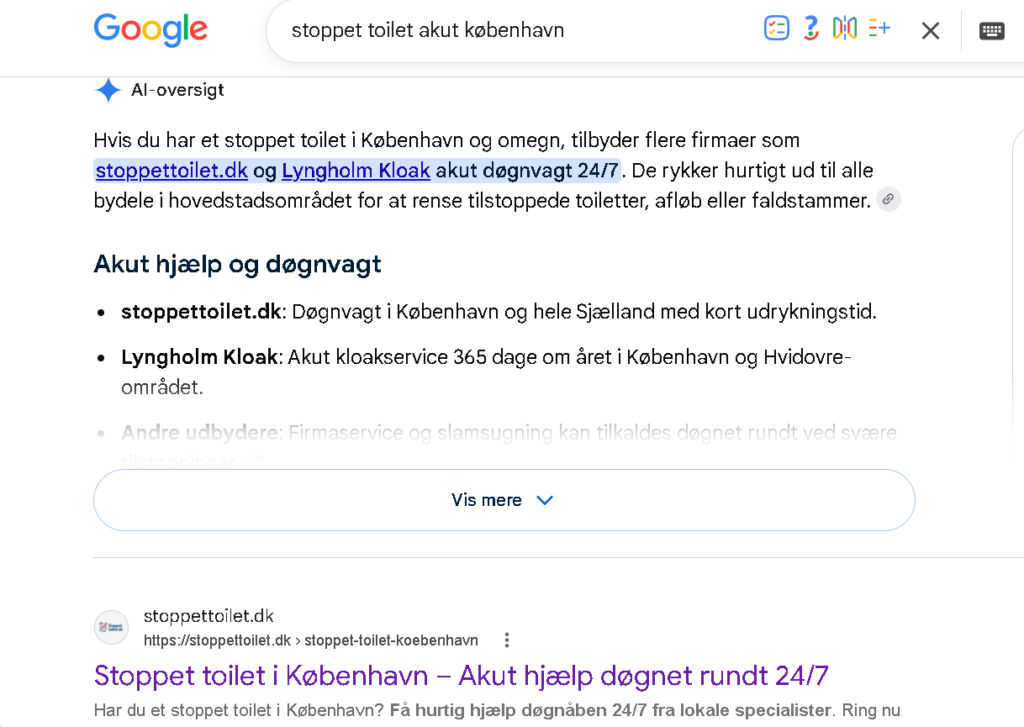The width and height of the screenshot is (1024, 727).
Task: Click the checklist extension icon in search bar
Action: click(776, 29)
